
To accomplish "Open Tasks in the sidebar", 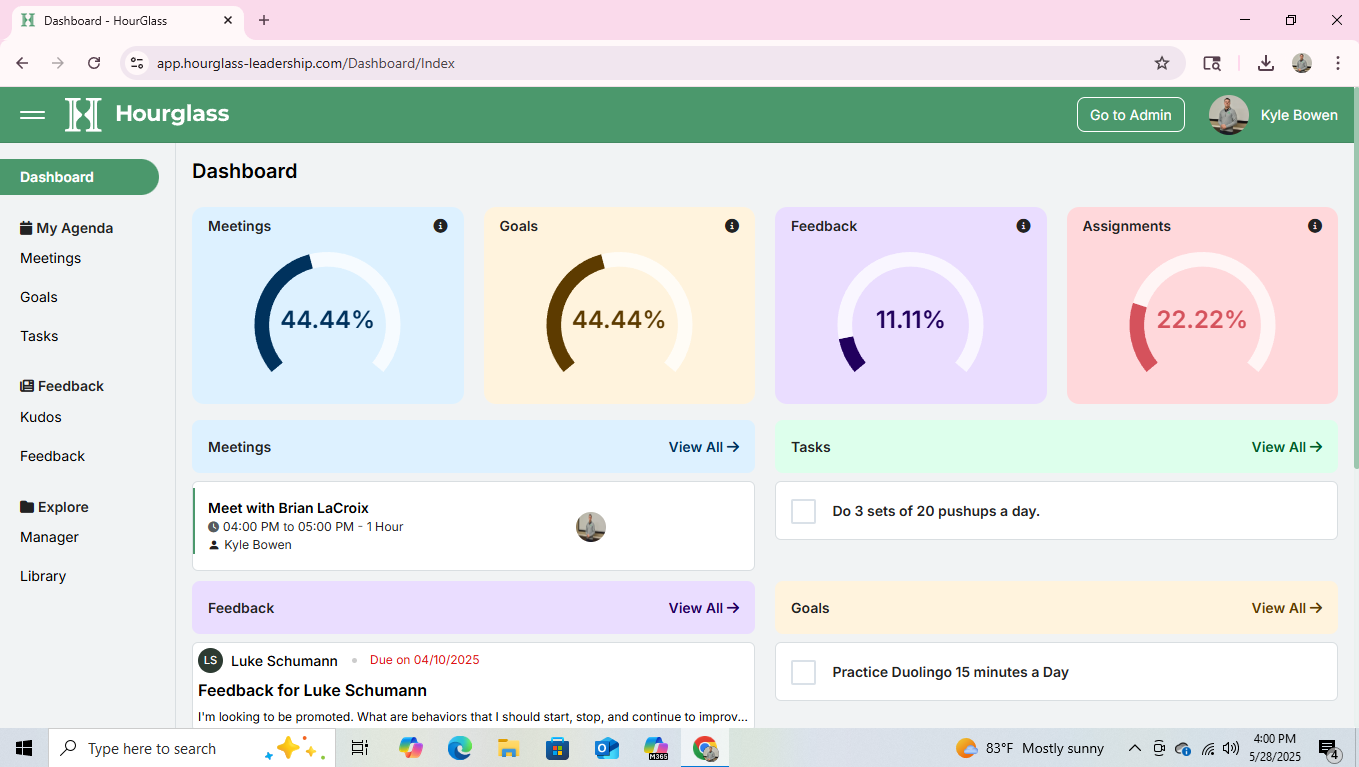I will 39,336.
